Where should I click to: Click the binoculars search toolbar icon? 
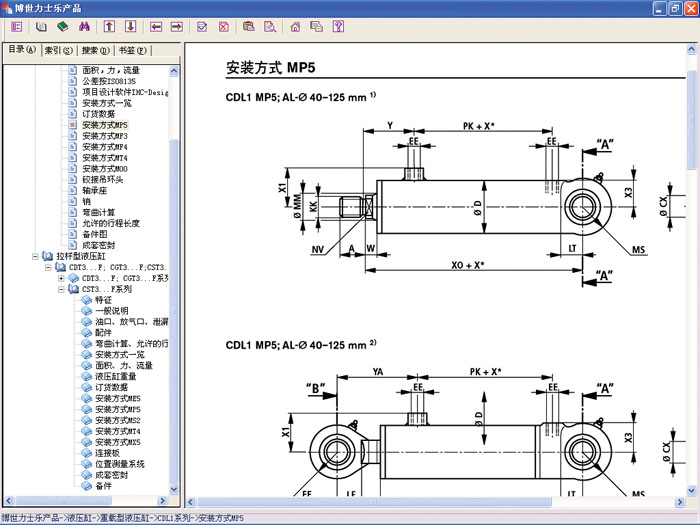tap(83, 27)
